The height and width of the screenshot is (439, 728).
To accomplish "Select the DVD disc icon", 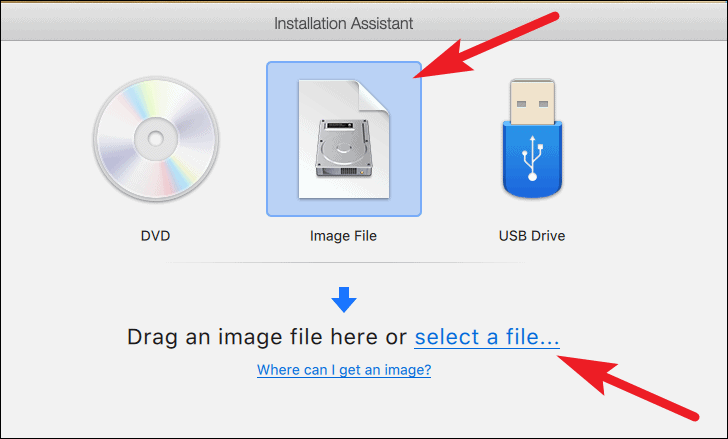I will (x=156, y=139).
